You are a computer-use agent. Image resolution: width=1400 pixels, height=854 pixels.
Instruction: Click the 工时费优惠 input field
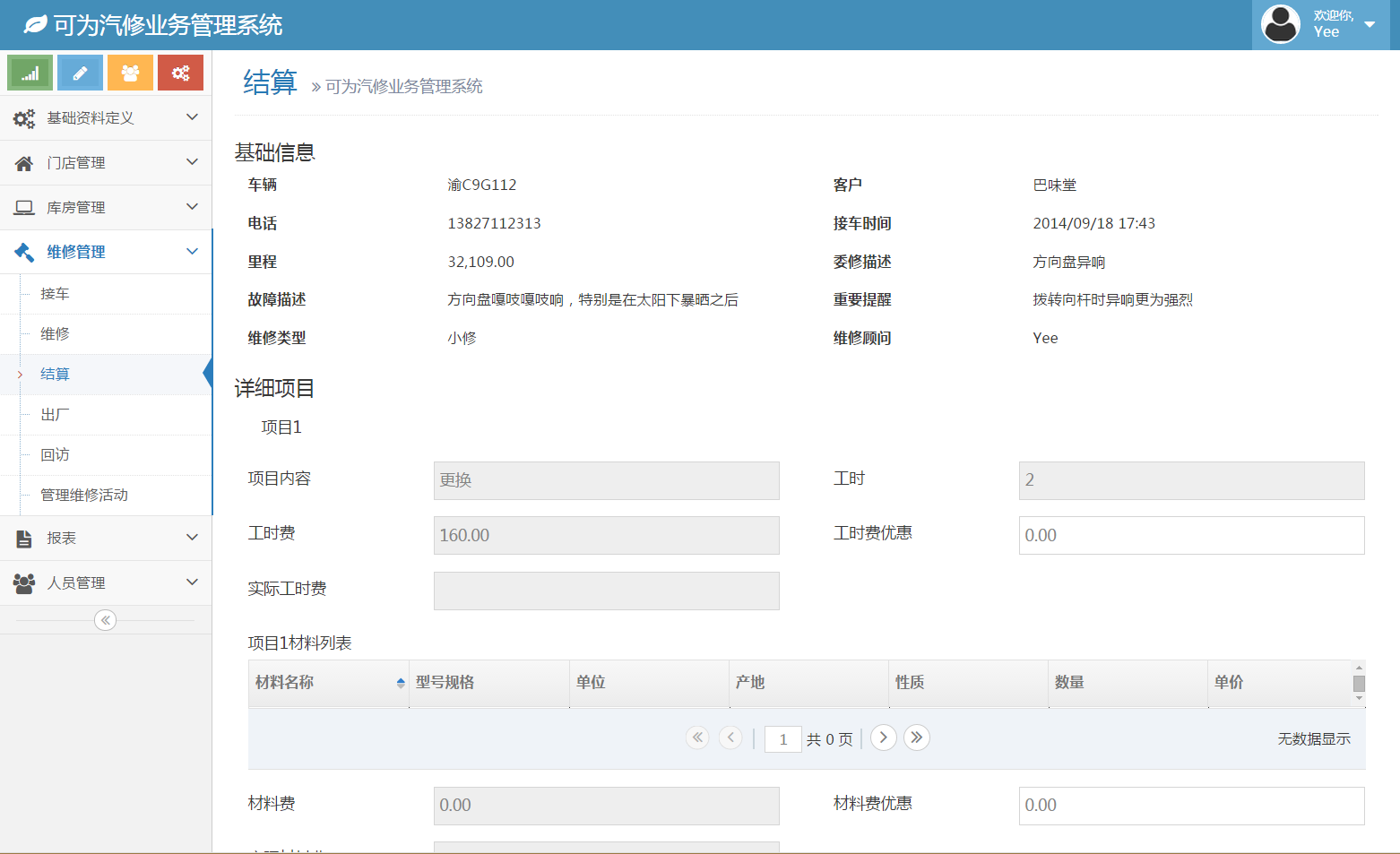pos(1190,535)
